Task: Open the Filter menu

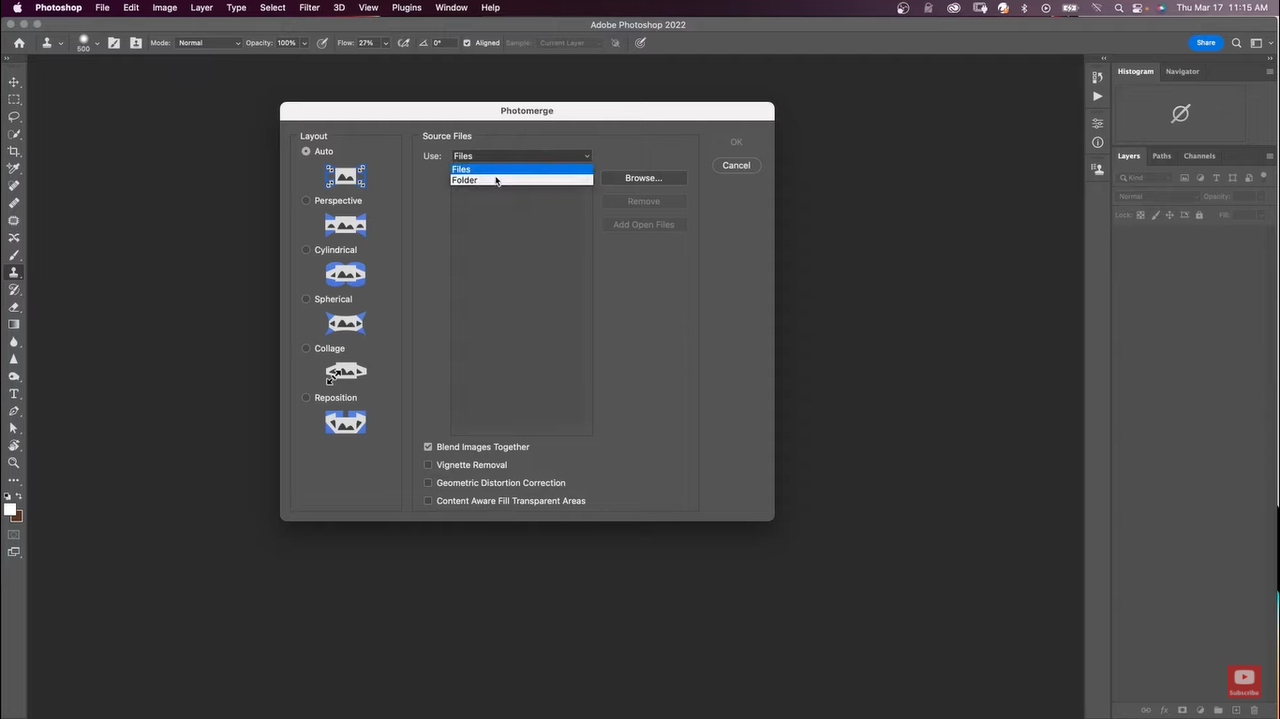Action: tap(309, 7)
